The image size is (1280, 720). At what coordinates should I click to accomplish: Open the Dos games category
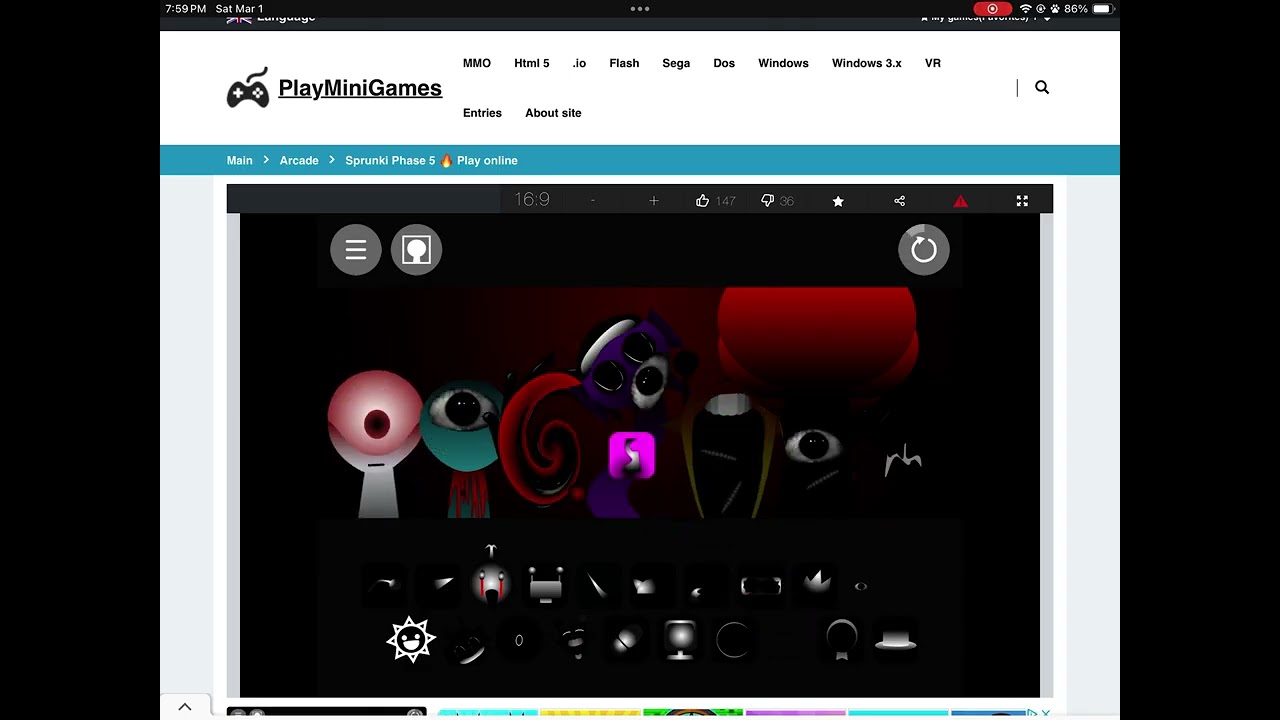pyautogui.click(x=724, y=63)
